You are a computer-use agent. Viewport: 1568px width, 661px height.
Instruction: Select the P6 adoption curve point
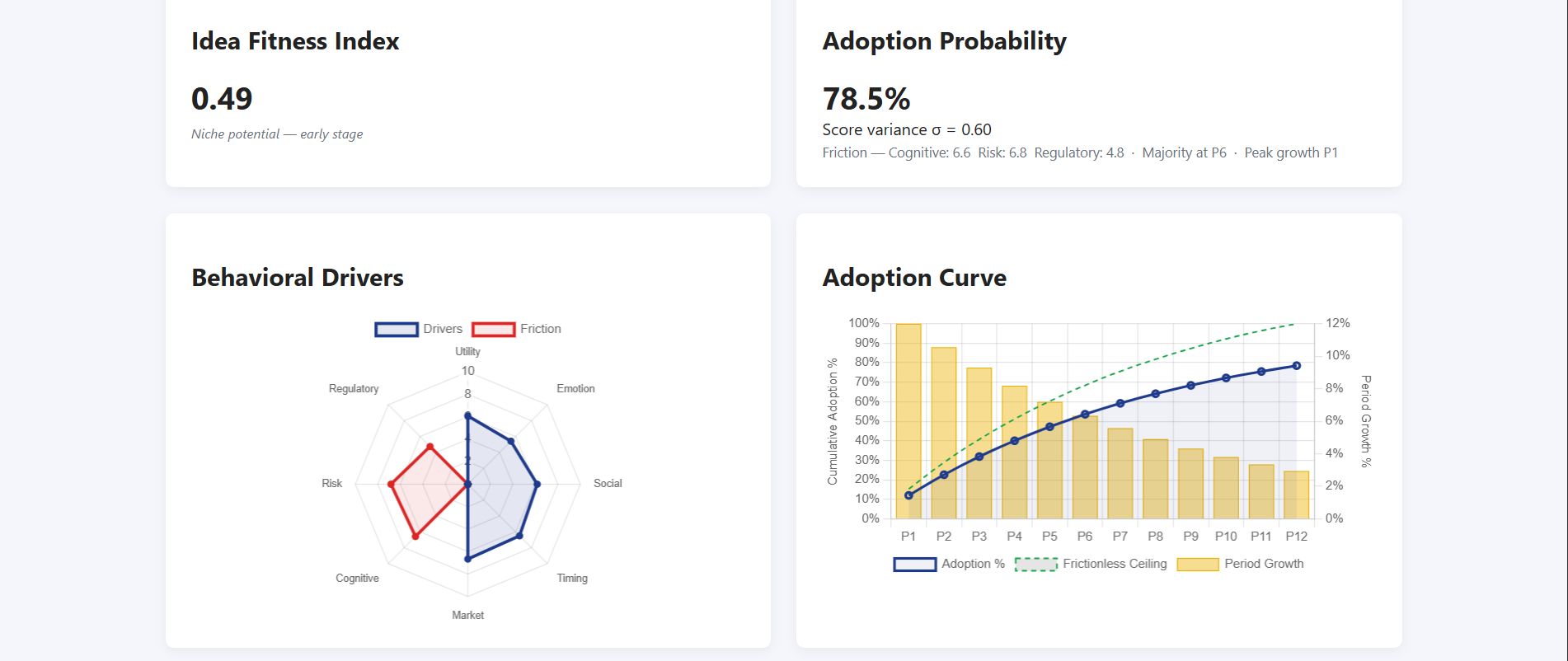[1085, 415]
